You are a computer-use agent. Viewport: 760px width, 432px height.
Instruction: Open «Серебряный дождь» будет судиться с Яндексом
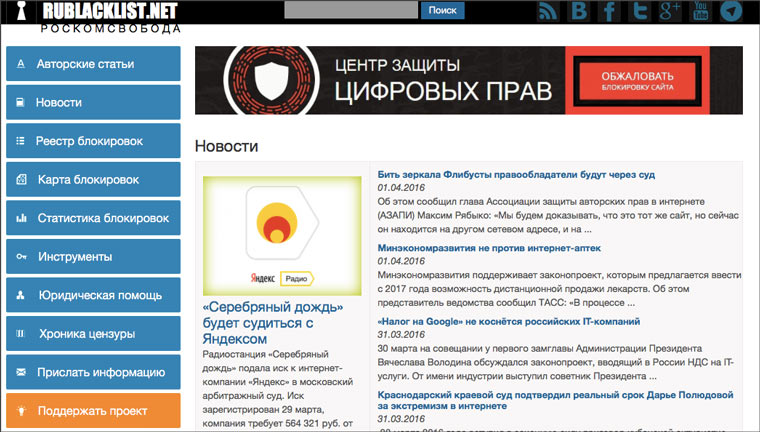click(273, 322)
